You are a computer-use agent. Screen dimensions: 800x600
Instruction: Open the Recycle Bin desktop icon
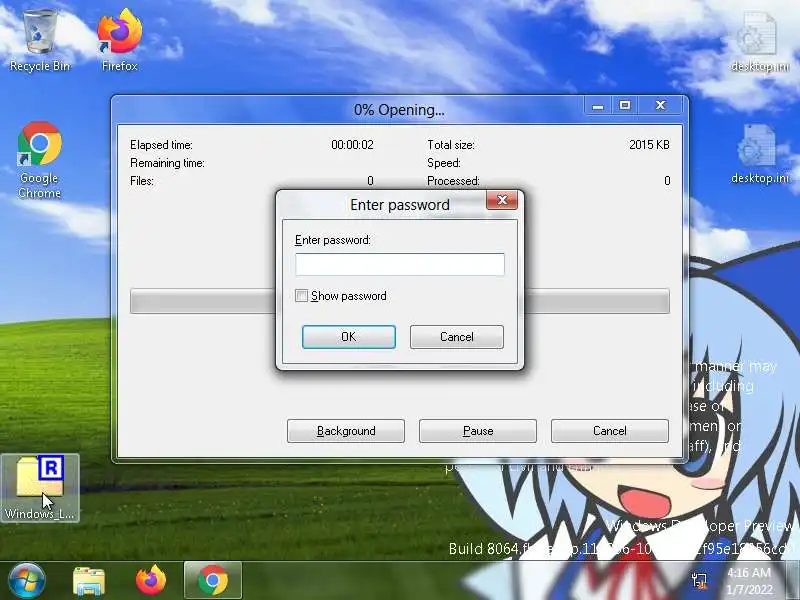point(40,41)
